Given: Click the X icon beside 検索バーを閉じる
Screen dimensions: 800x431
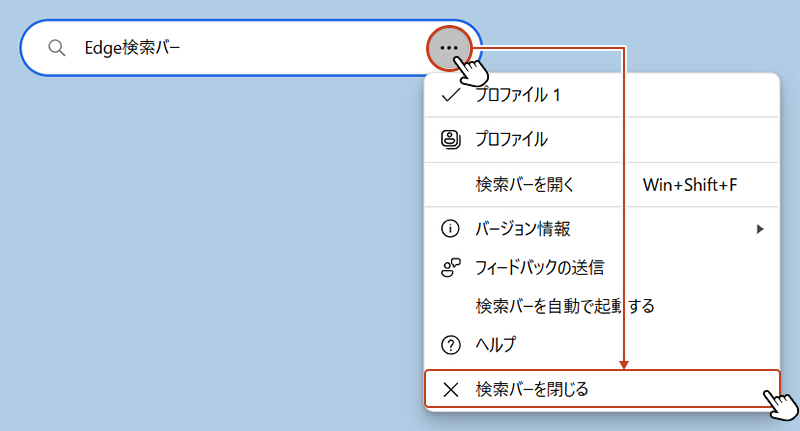Looking at the screenshot, I should (x=451, y=390).
